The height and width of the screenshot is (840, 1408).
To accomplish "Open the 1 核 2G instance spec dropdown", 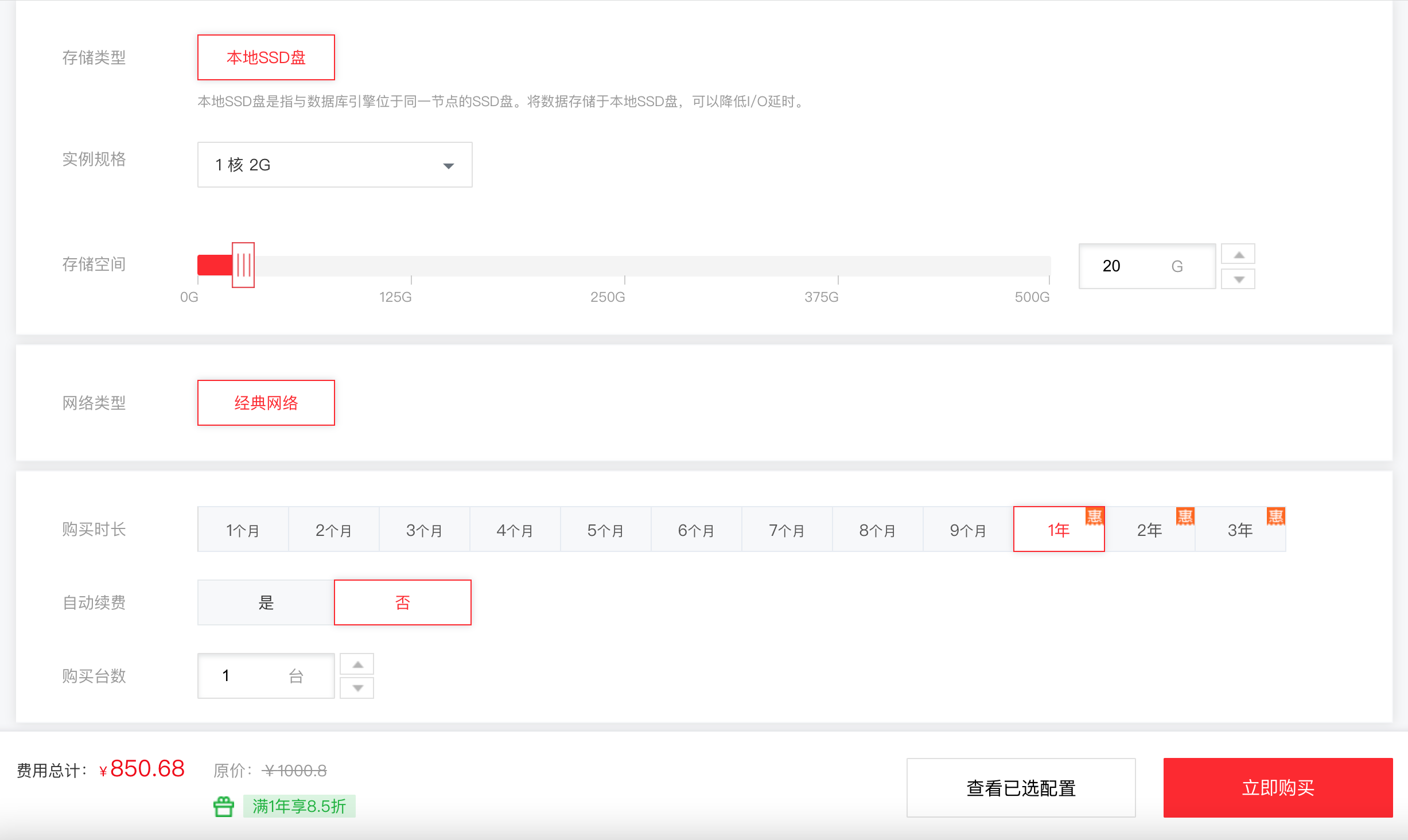I will [x=335, y=165].
